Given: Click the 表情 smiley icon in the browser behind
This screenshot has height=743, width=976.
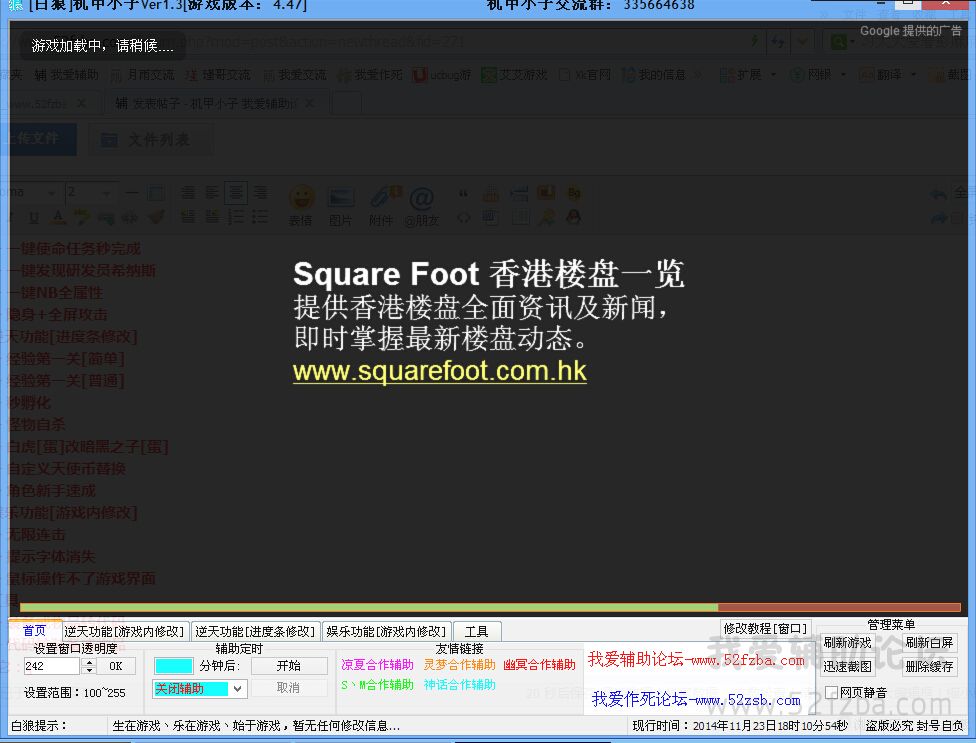Looking at the screenshot, I should click(x=301, y=205).
